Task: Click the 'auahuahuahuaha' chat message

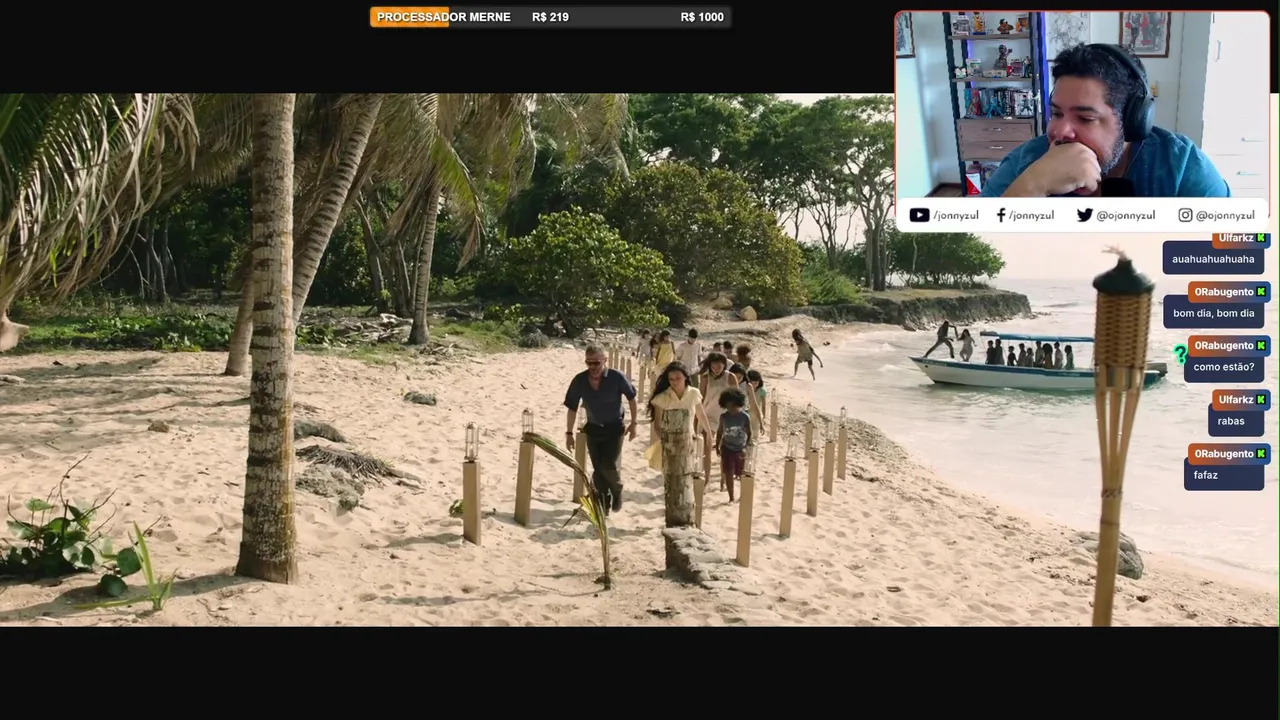Action: (x=1213, y=259)
